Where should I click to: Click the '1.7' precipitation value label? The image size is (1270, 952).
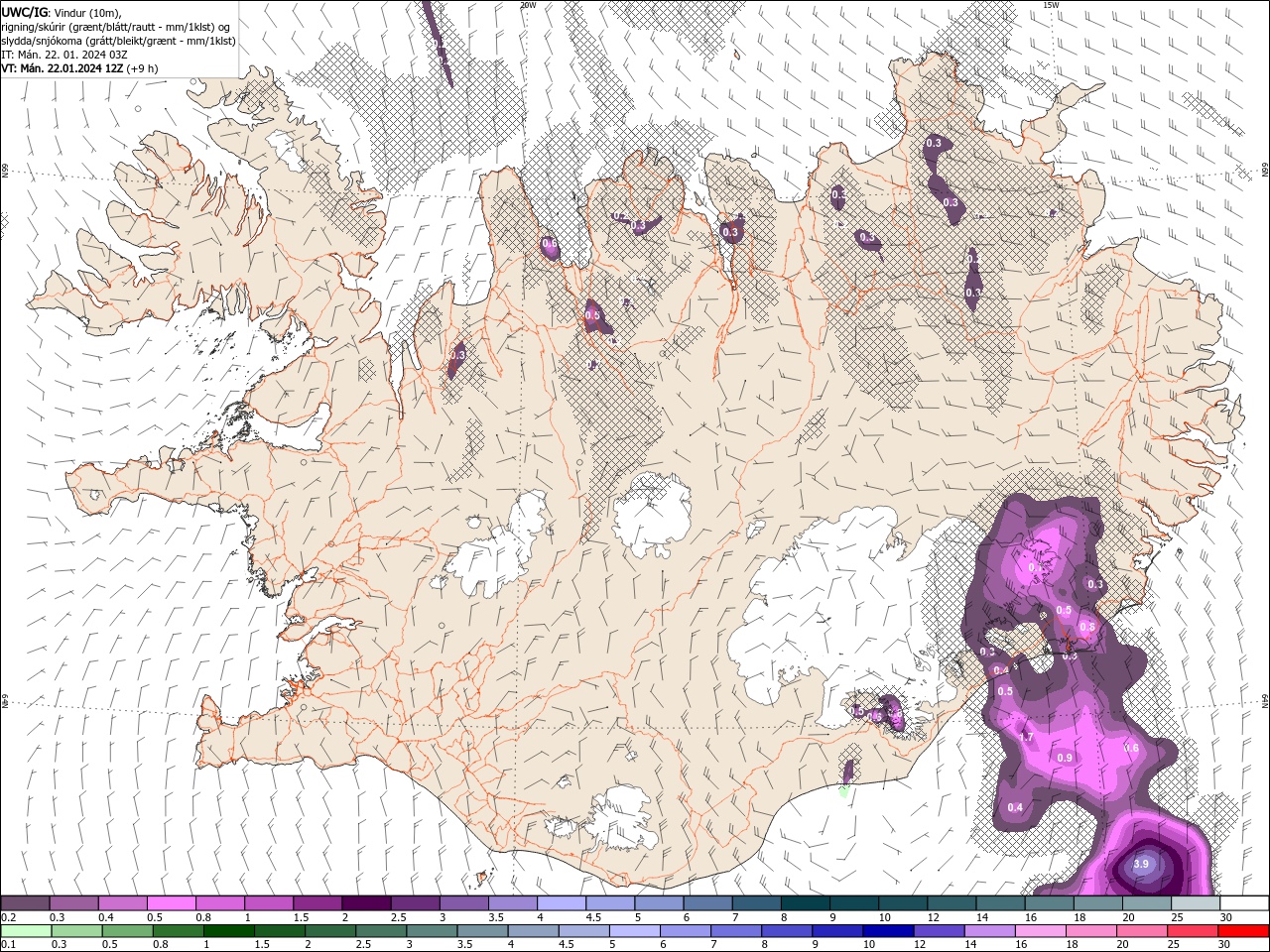(x=1027, y=738)
